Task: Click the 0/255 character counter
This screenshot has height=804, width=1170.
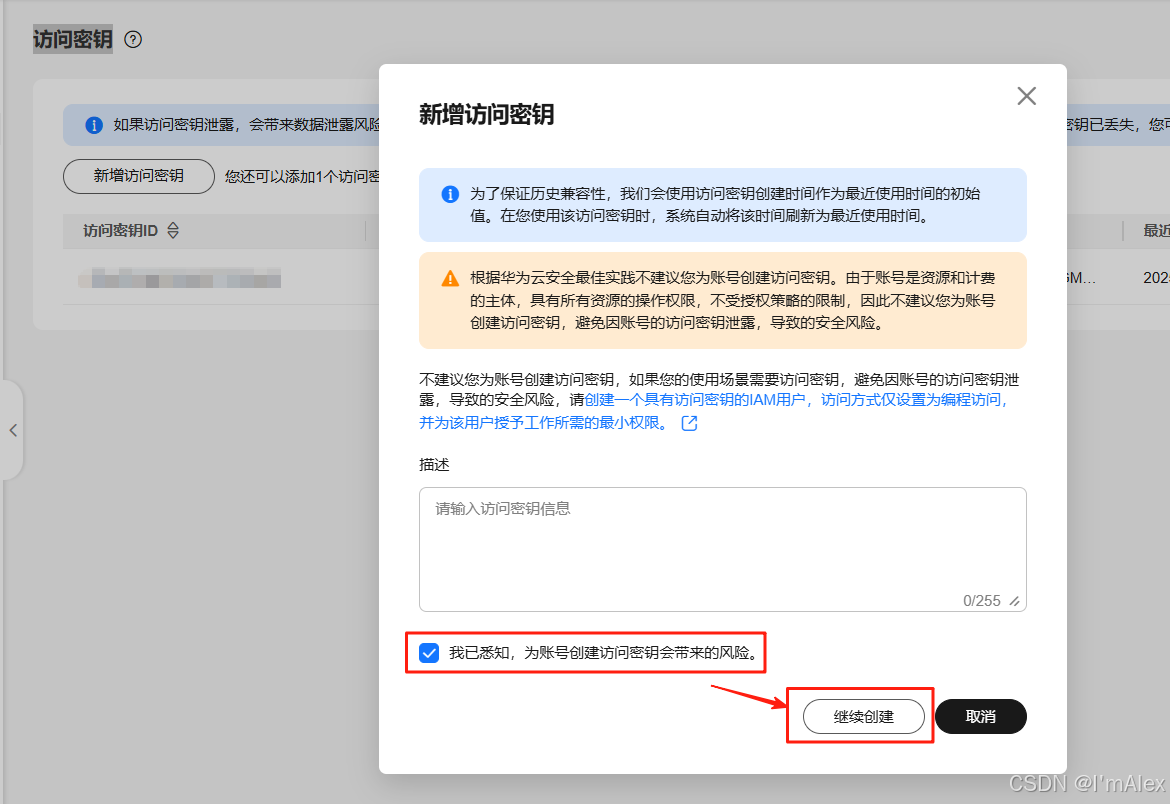Action: 983,600
